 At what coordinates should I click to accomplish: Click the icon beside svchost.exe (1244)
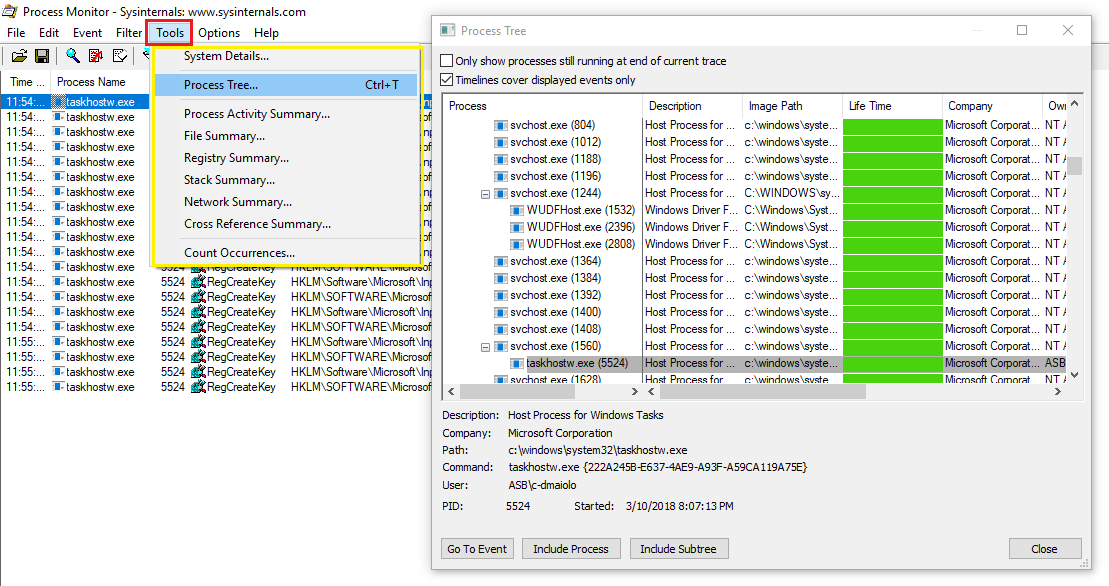(x=500, y=193)
